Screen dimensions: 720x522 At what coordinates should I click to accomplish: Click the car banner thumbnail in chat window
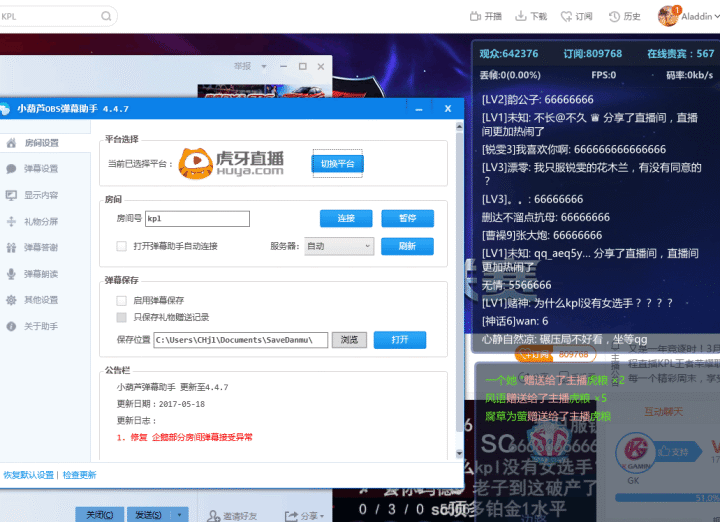pyautogui.click(x=262, y=91)
